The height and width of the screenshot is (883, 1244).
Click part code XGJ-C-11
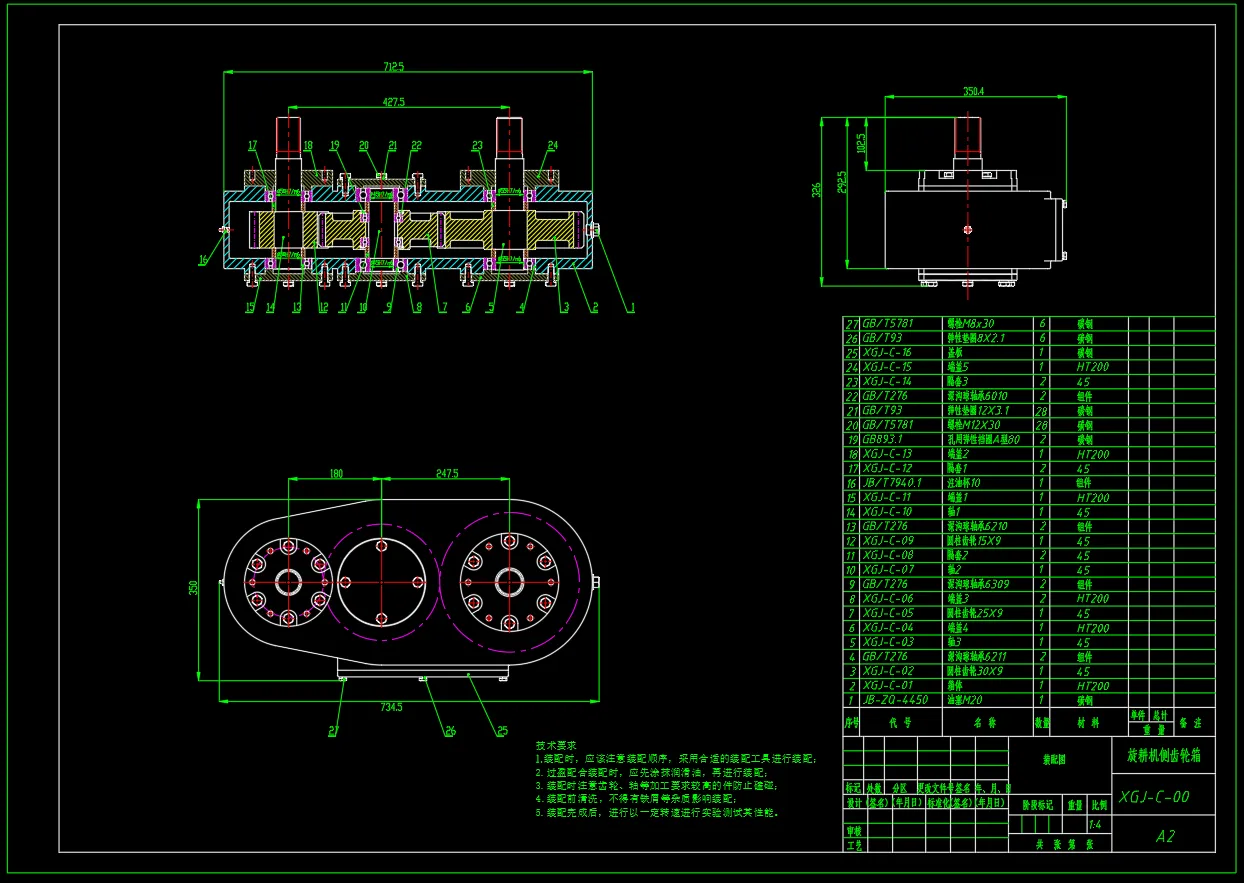tap(886, 498)
